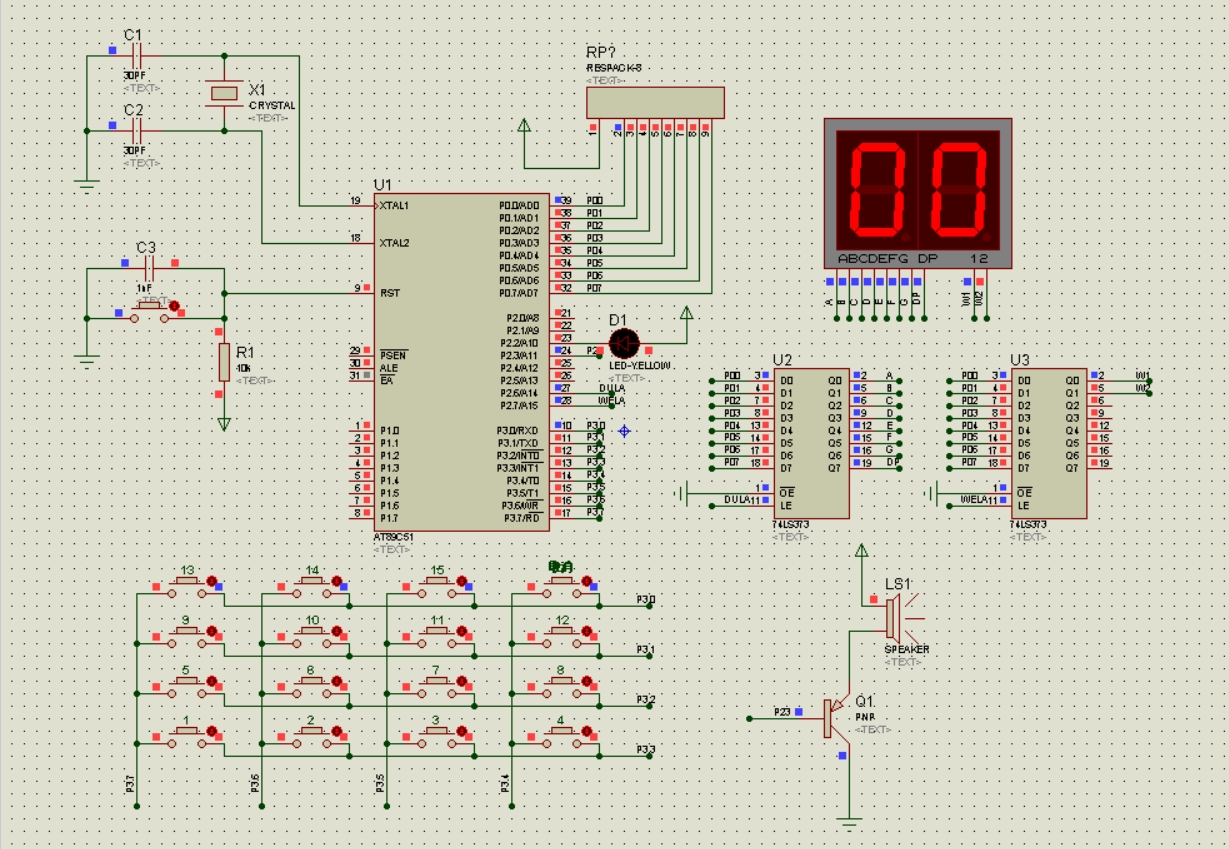Image resolution: width=1229 pixels, height=849 pixels.
Task: Select capacitor C1 in the schematic
Action: 138,56
